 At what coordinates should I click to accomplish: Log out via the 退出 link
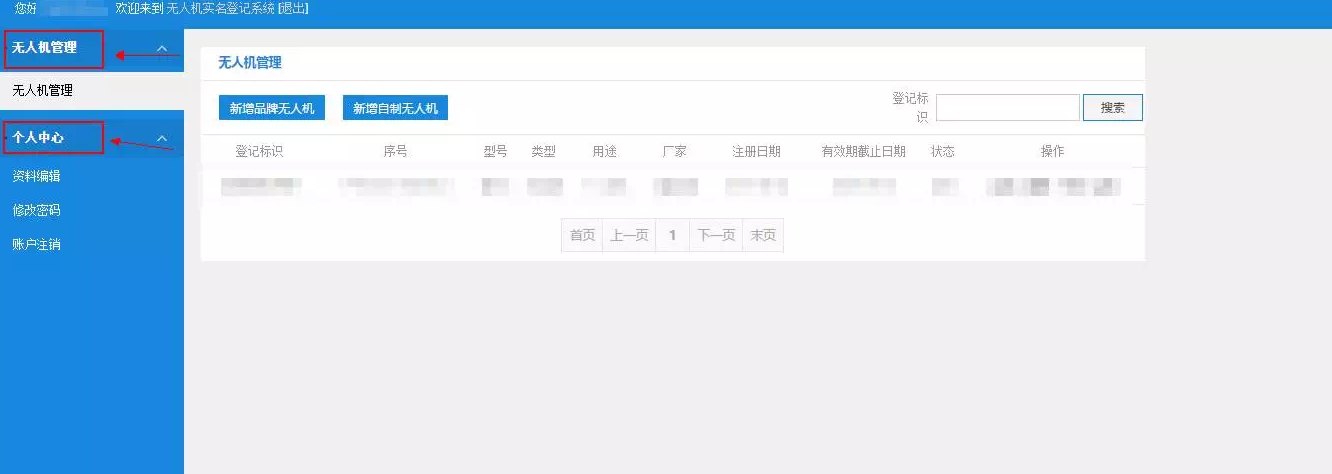(x=293, y=8)
